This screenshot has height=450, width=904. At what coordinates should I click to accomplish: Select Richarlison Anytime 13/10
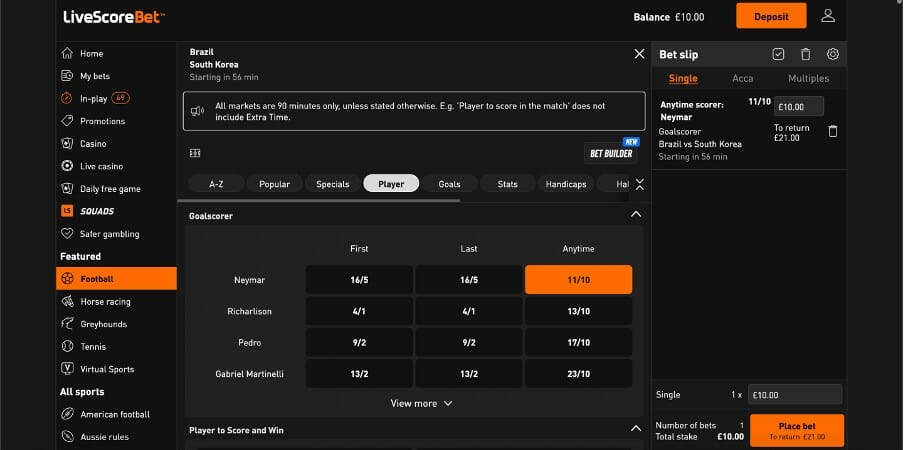(x=578, y=311)
